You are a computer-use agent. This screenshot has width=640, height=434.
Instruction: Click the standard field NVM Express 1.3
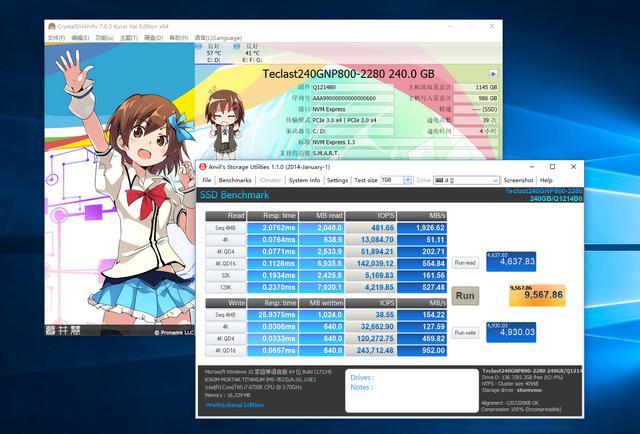[404, 142]
